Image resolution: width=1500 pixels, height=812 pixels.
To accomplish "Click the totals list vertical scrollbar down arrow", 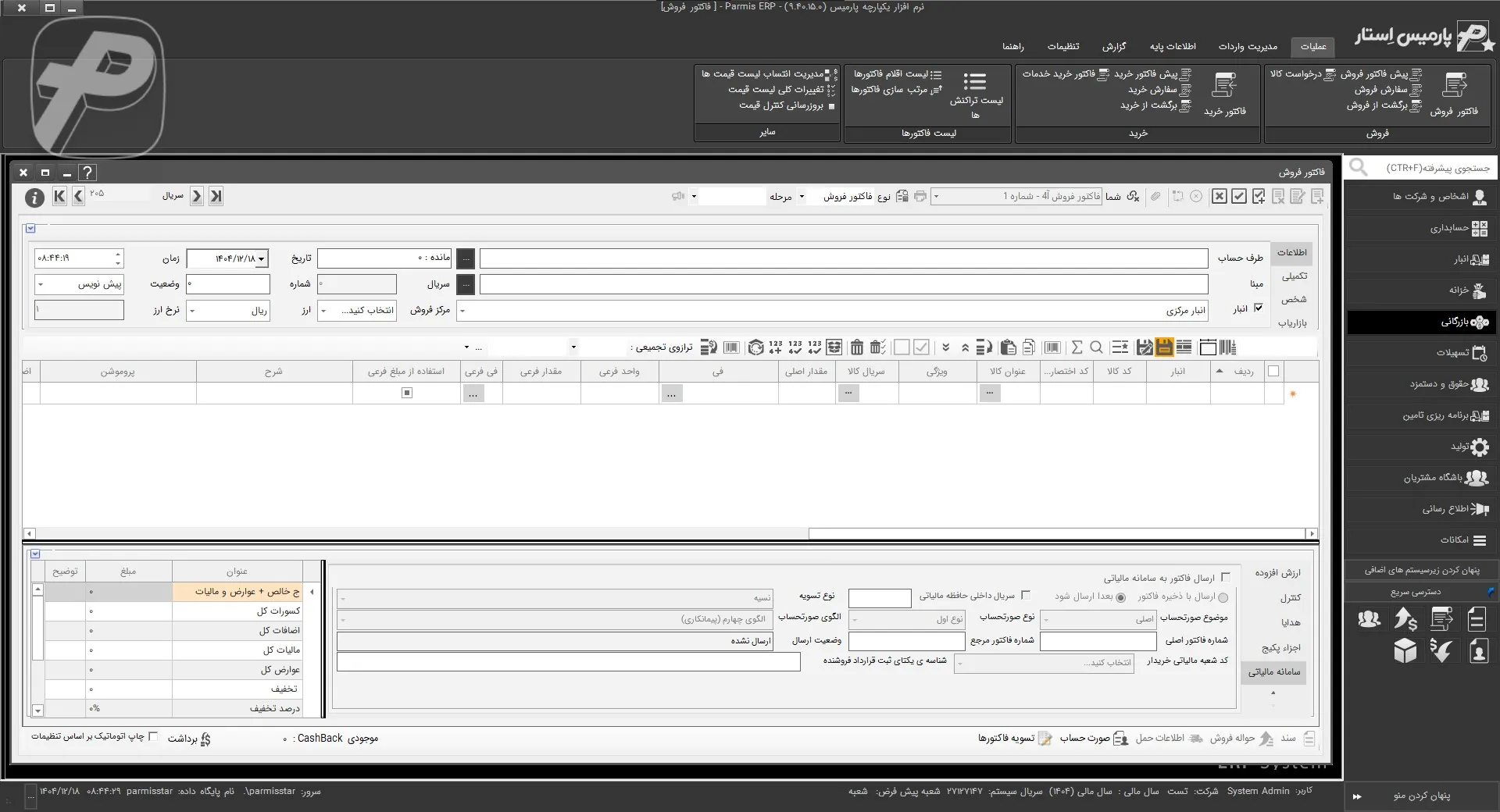I will (x=37, y=710).
